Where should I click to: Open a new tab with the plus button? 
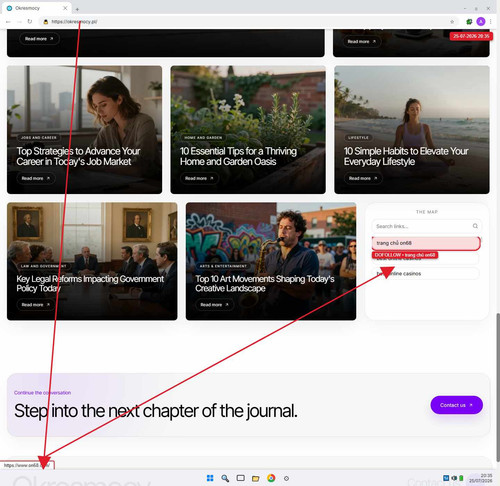click(x=77, y=9)
